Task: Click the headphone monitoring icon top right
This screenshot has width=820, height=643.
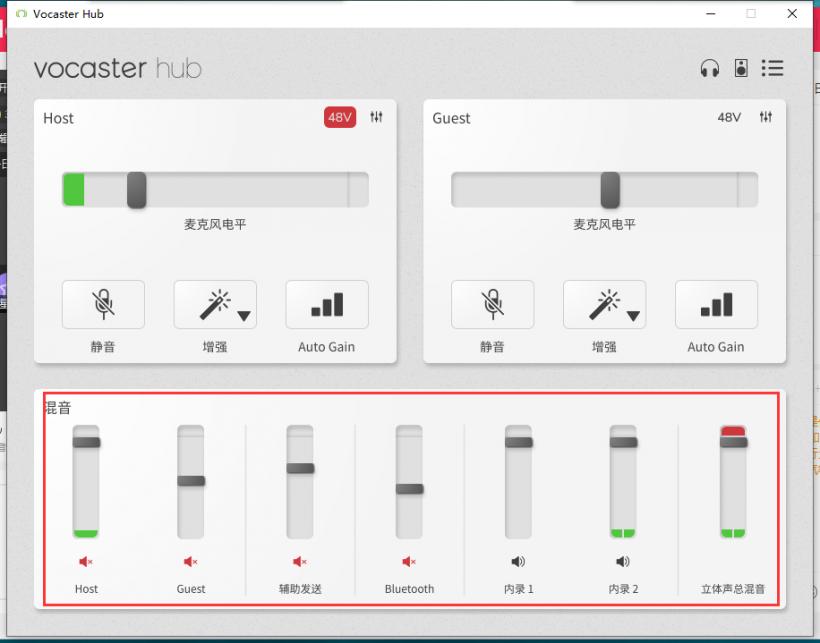Action: click(712, 68)
